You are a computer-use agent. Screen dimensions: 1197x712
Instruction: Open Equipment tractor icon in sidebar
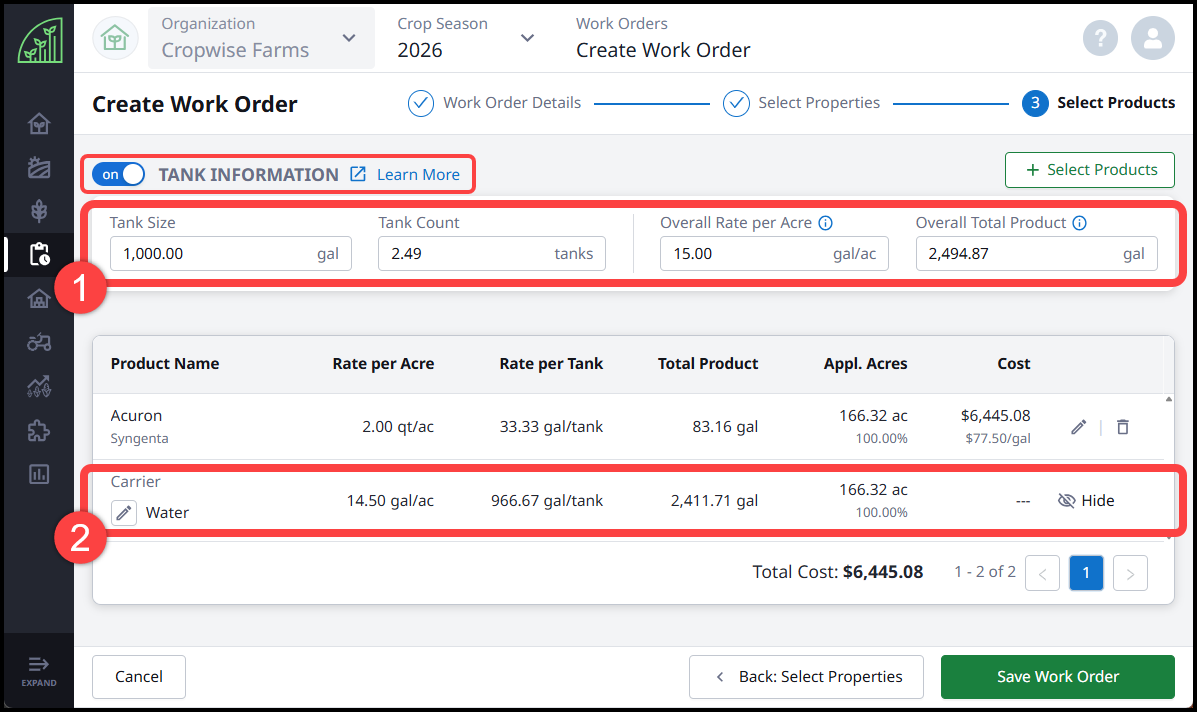coord(39,342)
